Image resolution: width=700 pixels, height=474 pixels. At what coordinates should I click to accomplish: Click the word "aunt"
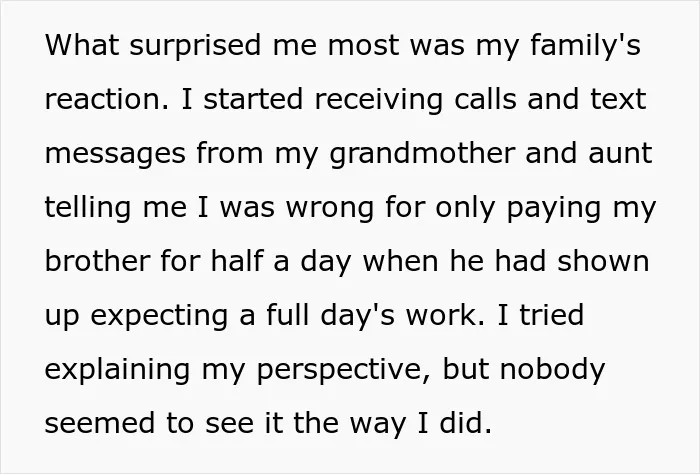point(621,154)
